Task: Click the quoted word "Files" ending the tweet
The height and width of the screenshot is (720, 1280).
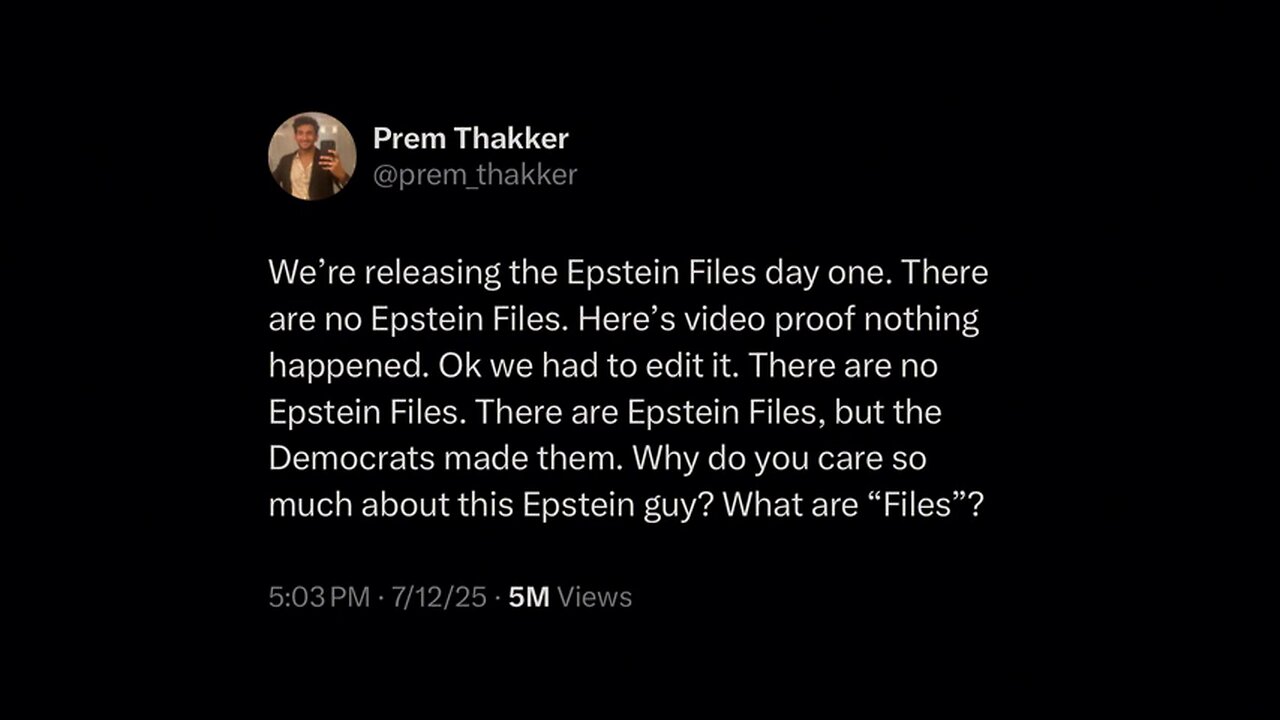Action: point(915,504)
